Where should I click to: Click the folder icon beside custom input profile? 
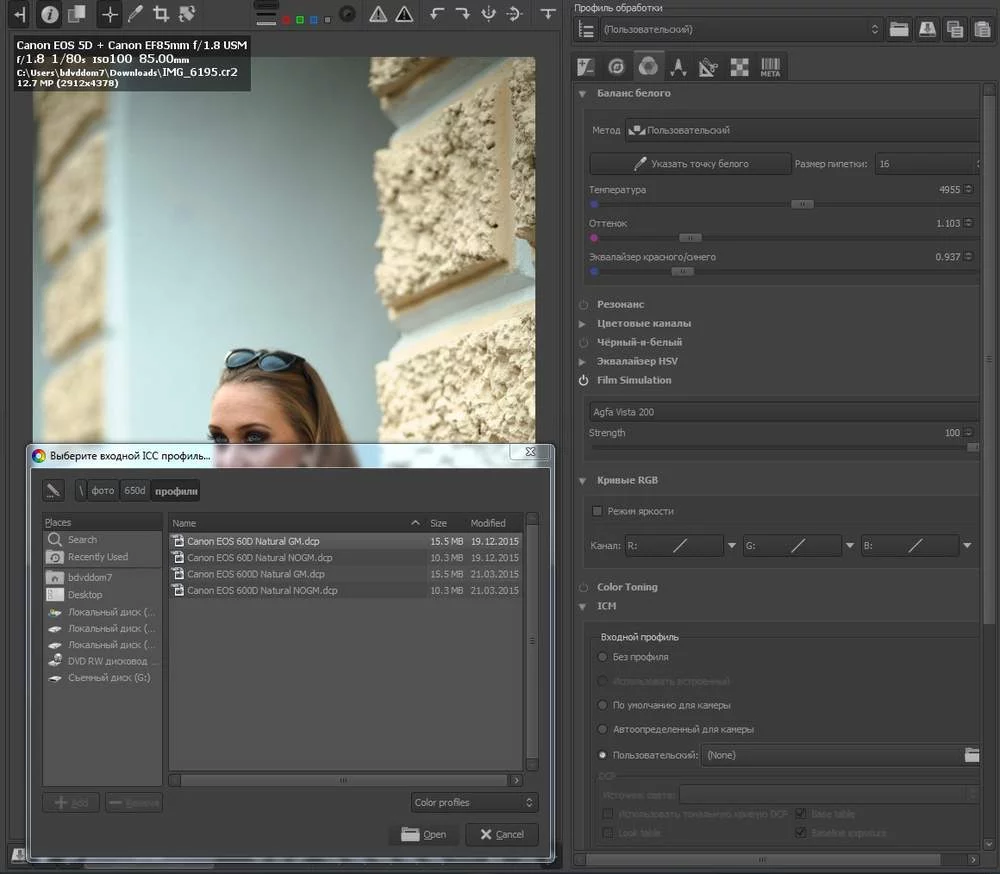(x=971, y=755)
